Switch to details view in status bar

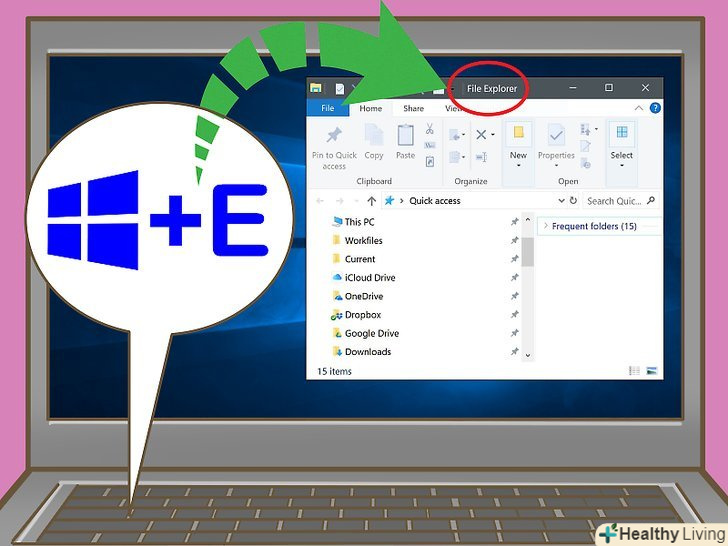[x=634, y=370]
